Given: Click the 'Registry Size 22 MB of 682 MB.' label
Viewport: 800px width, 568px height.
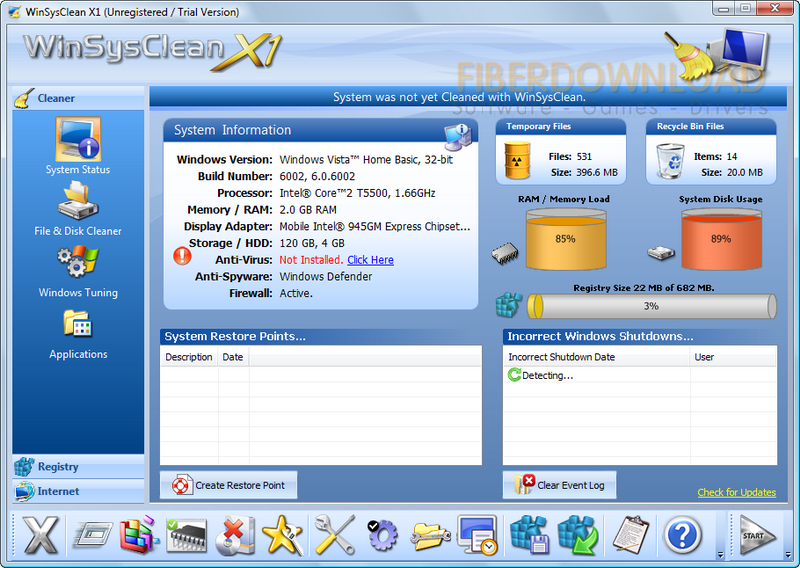Looking at the screenshot, I should point(643,288).
